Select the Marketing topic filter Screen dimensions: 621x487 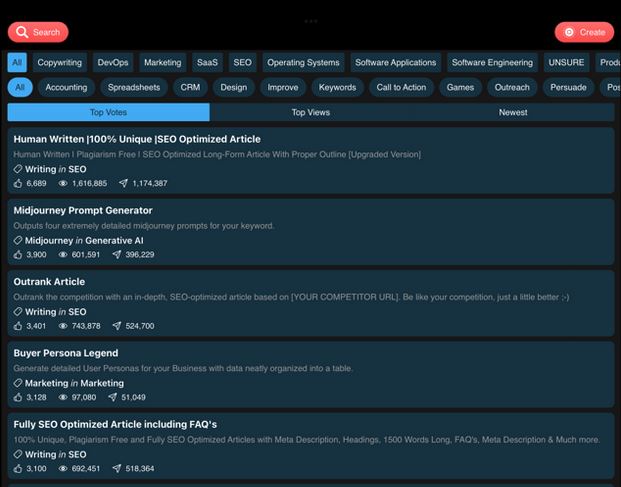coord(163,63)
